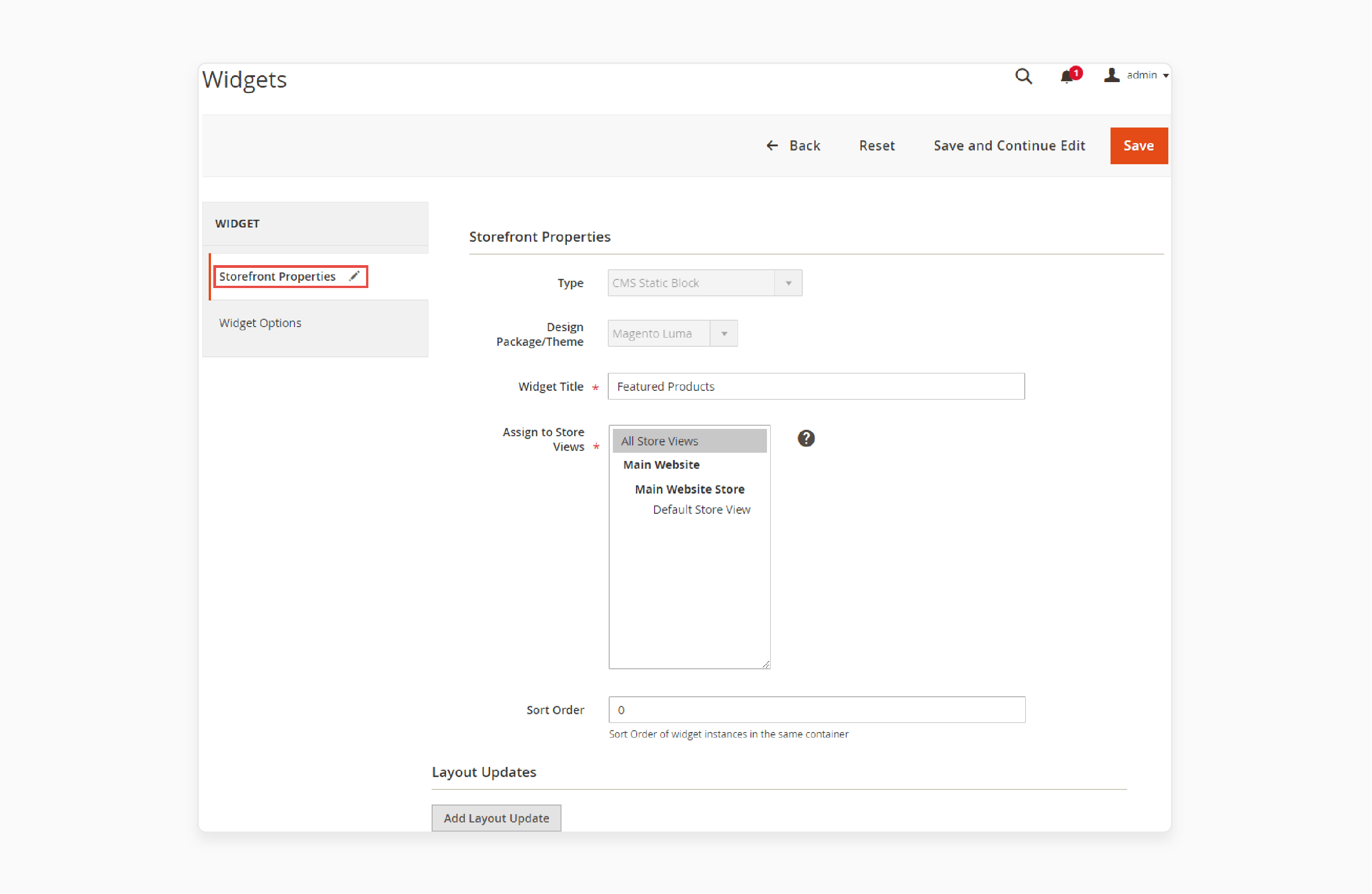Focus the Sort Order input field
This screenshot has height=894, width=1372.
click(x=817, y=710)
